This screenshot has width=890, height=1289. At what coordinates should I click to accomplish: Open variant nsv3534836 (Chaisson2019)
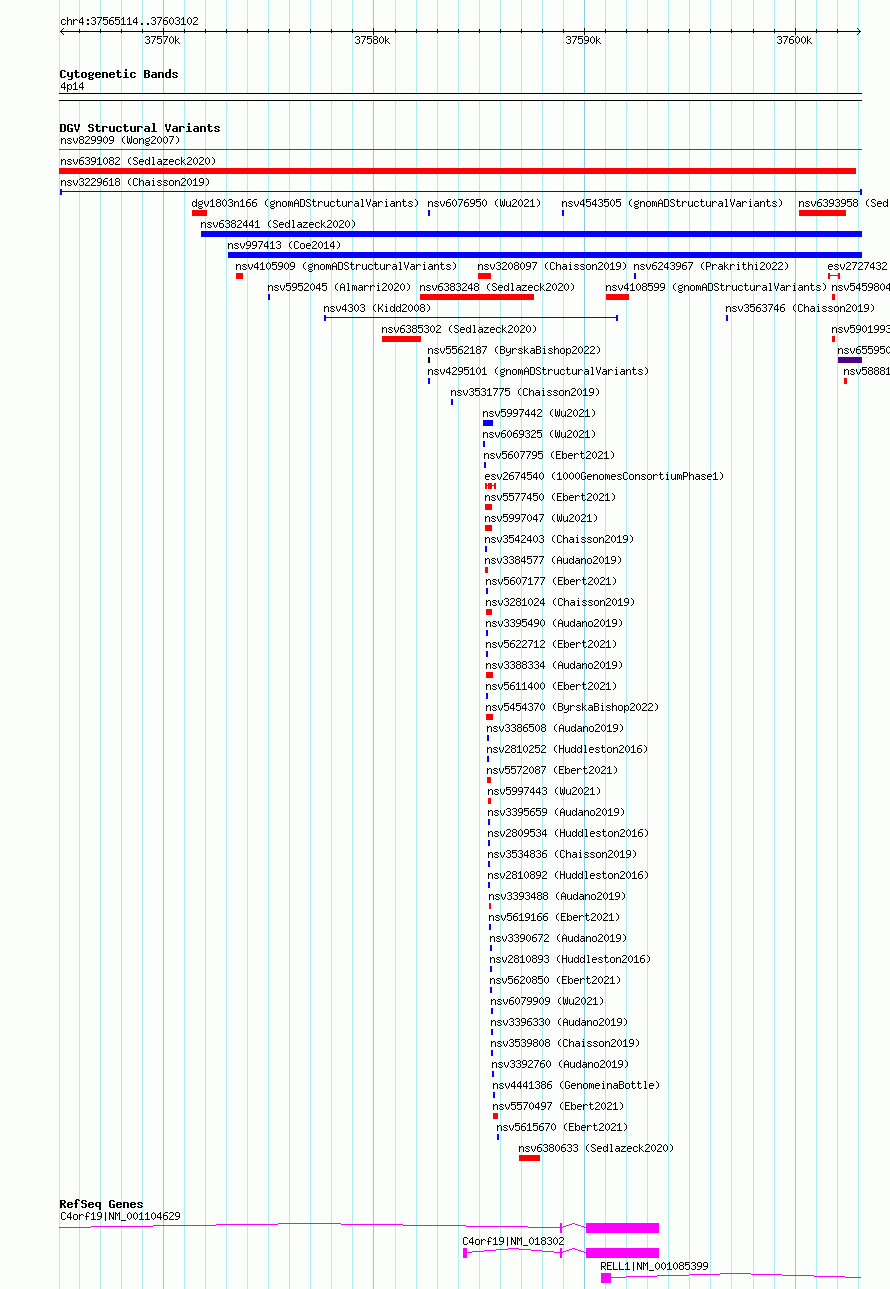tap(563, 854)
